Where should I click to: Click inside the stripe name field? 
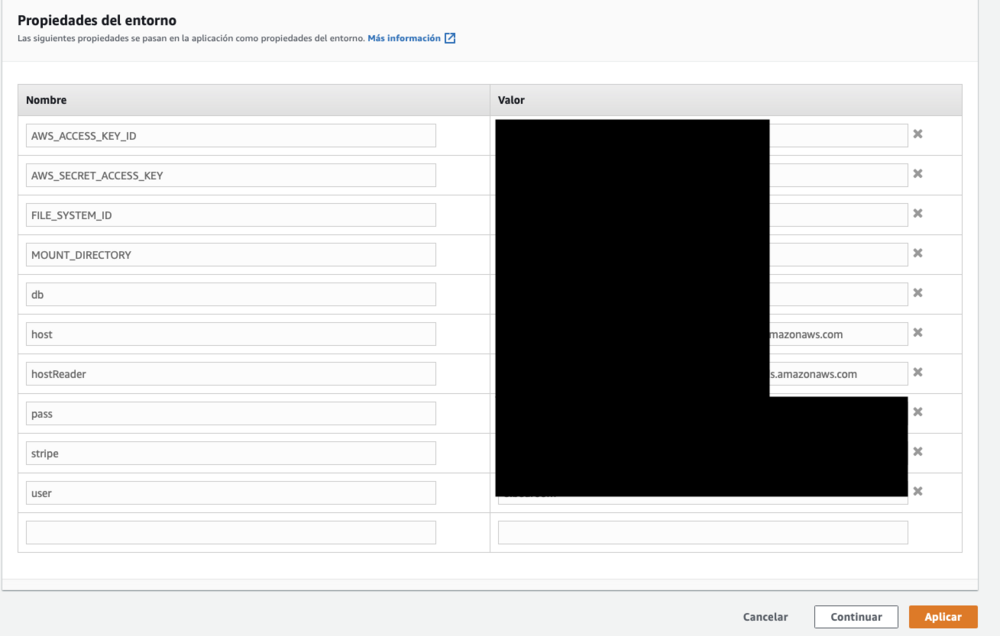(230, 452)
